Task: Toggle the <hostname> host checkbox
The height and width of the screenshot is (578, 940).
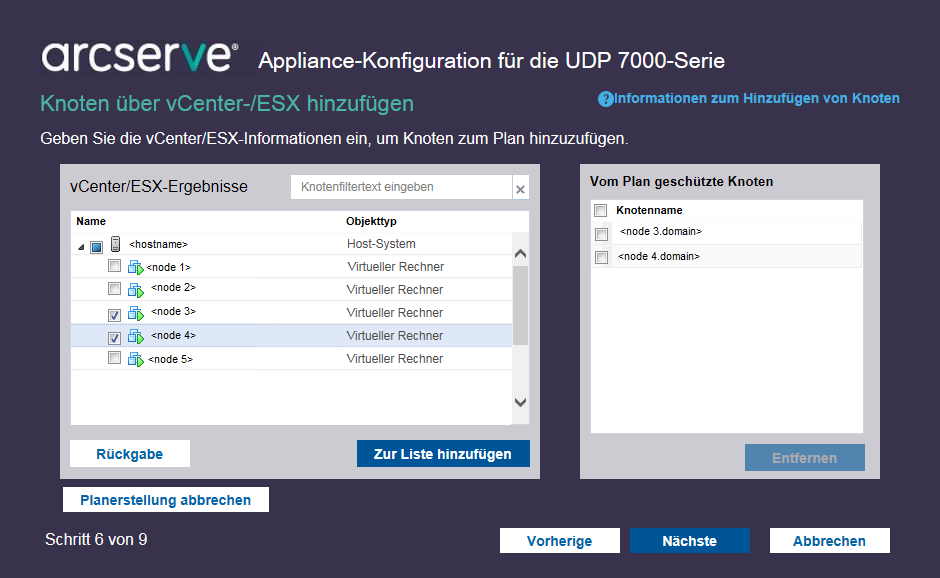Action: 96,247
